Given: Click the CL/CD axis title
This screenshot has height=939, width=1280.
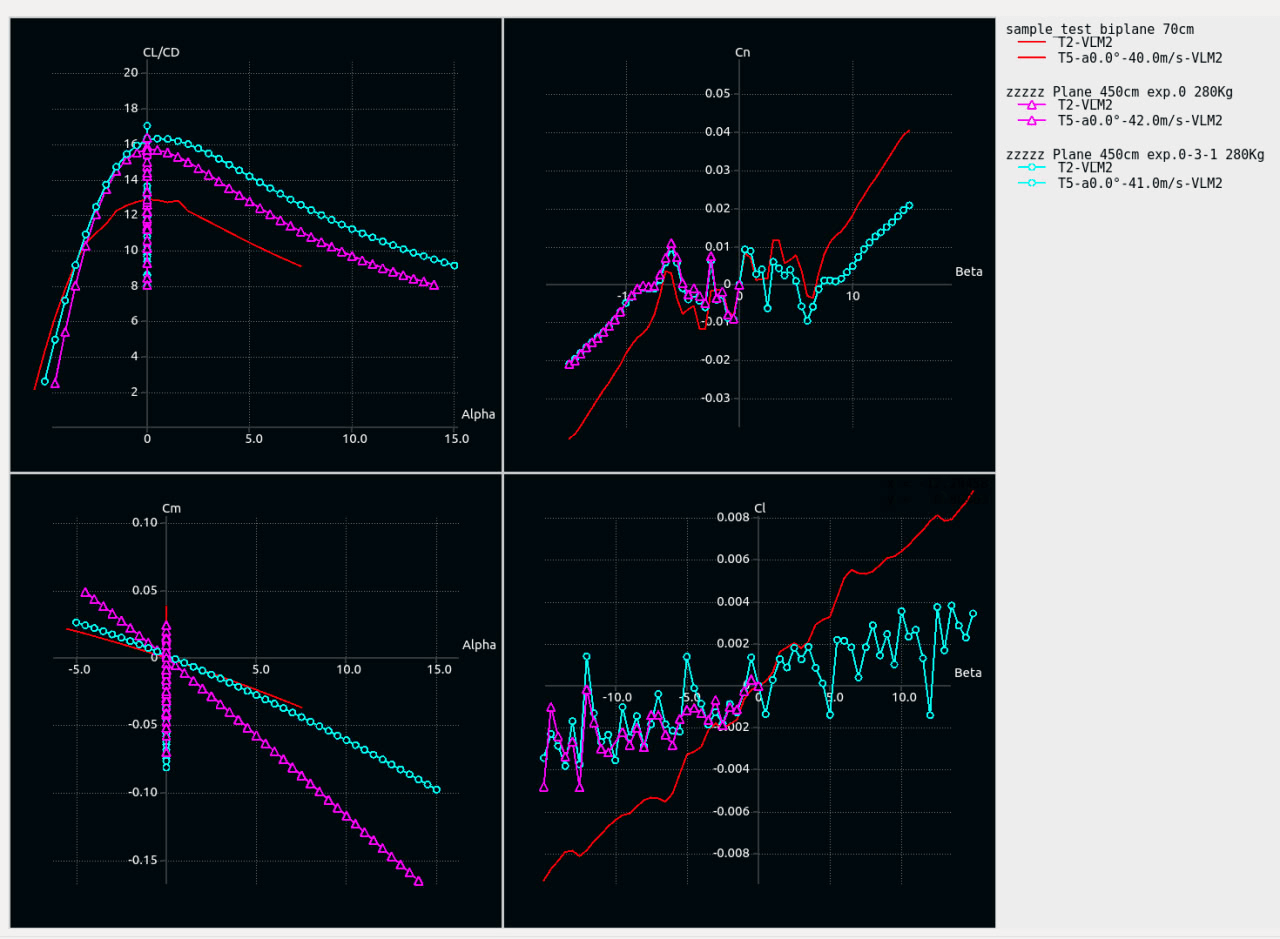Looking at the screenshot, I should coord(161,52).
